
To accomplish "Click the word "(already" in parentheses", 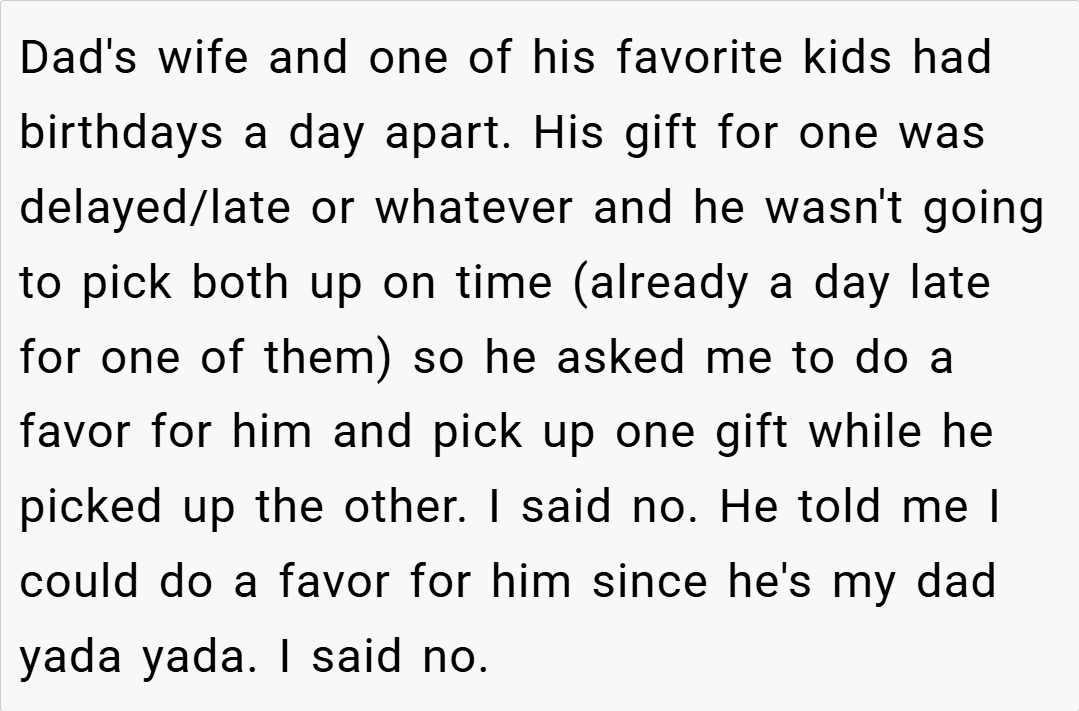I will [x=659, y=284].
